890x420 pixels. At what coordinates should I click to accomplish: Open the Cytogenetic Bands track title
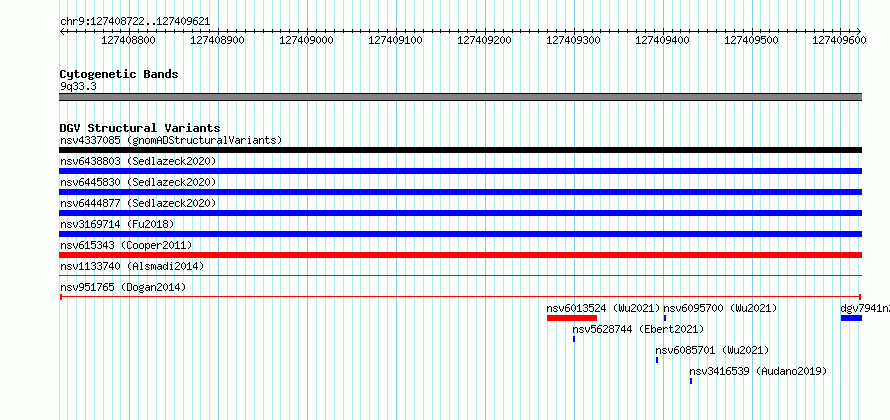pyautogui.click(x=119, y=74)
